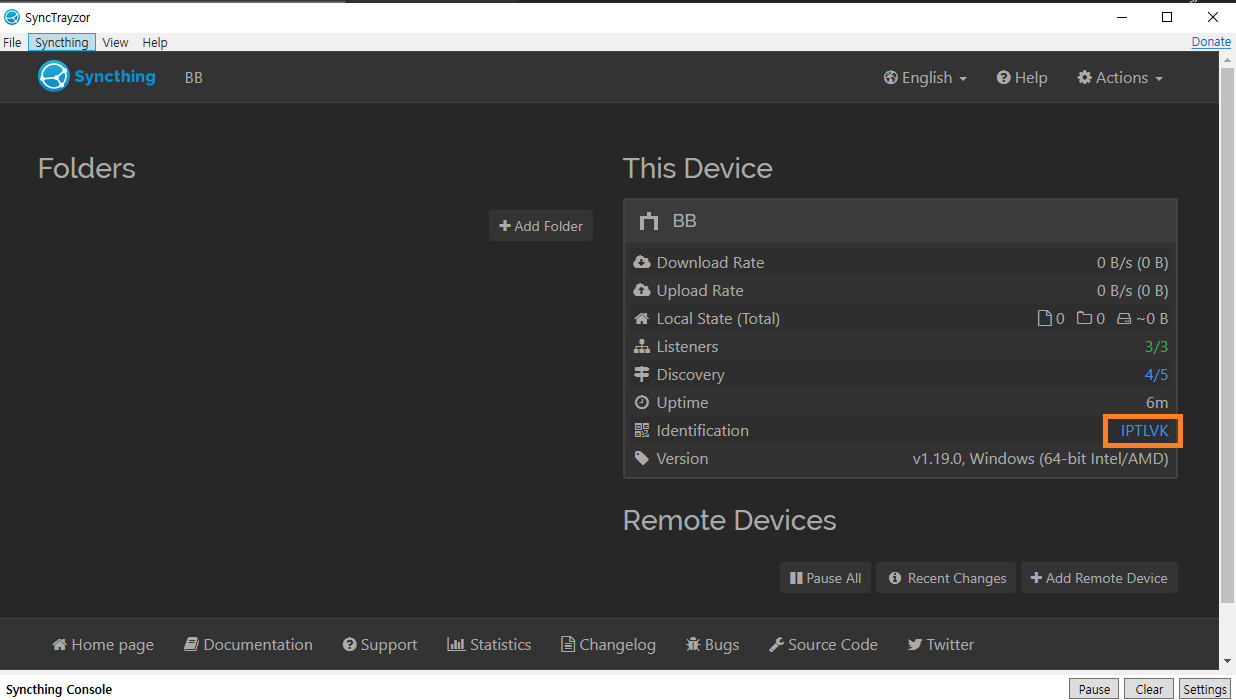
Task: Click the Pause All button
Action: coord(825,578)
